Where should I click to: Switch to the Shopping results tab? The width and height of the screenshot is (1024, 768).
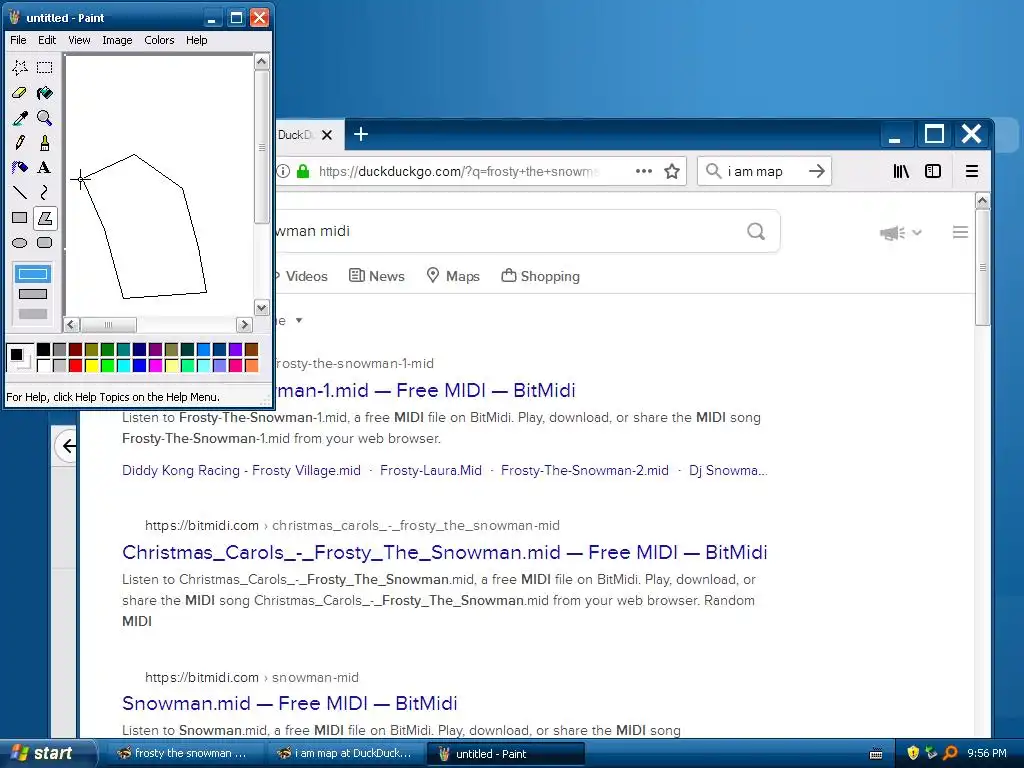point(541,276)
